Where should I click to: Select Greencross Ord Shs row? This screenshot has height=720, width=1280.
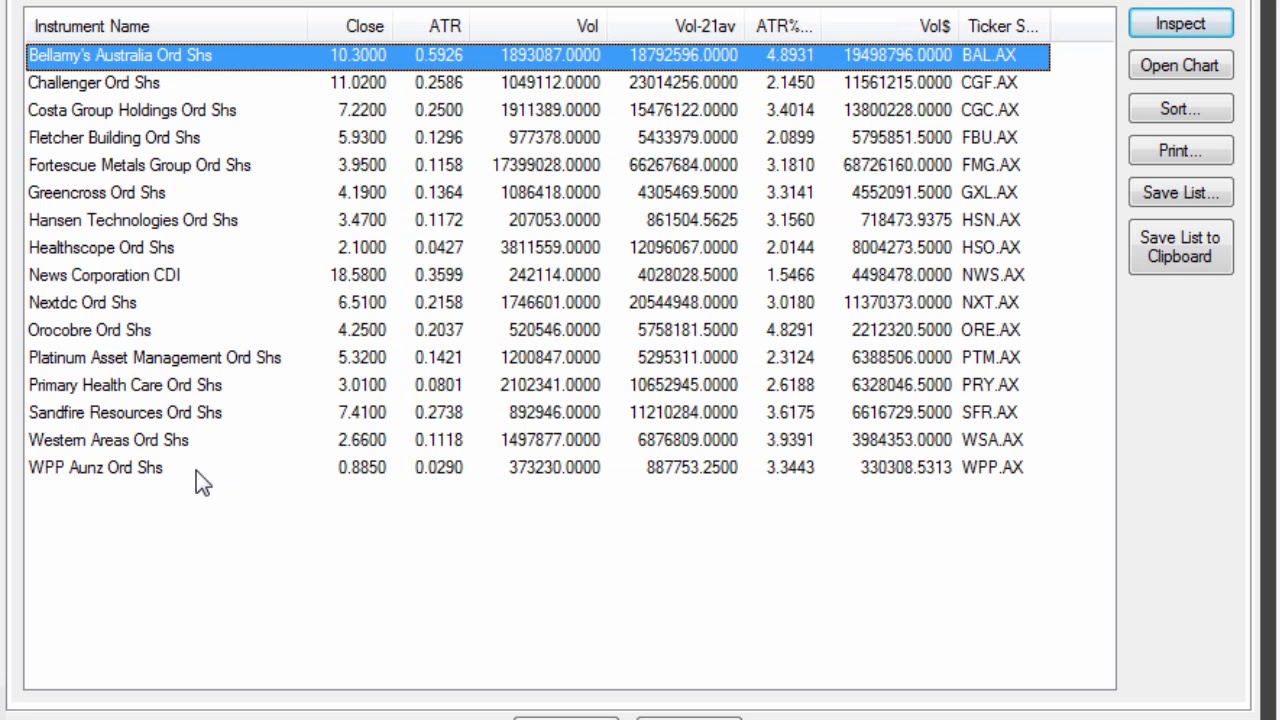click(x=538, y=193)
